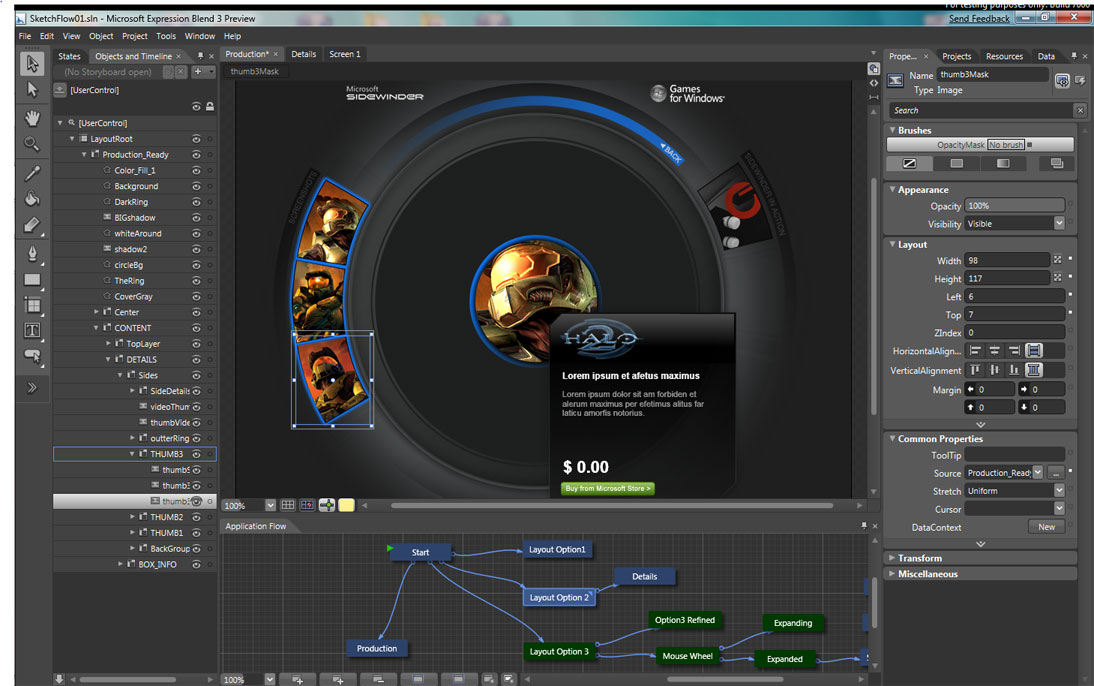Select top vertical alignment
The width and height of the screenshot is (1094, 686).
[x=975, y=370]
